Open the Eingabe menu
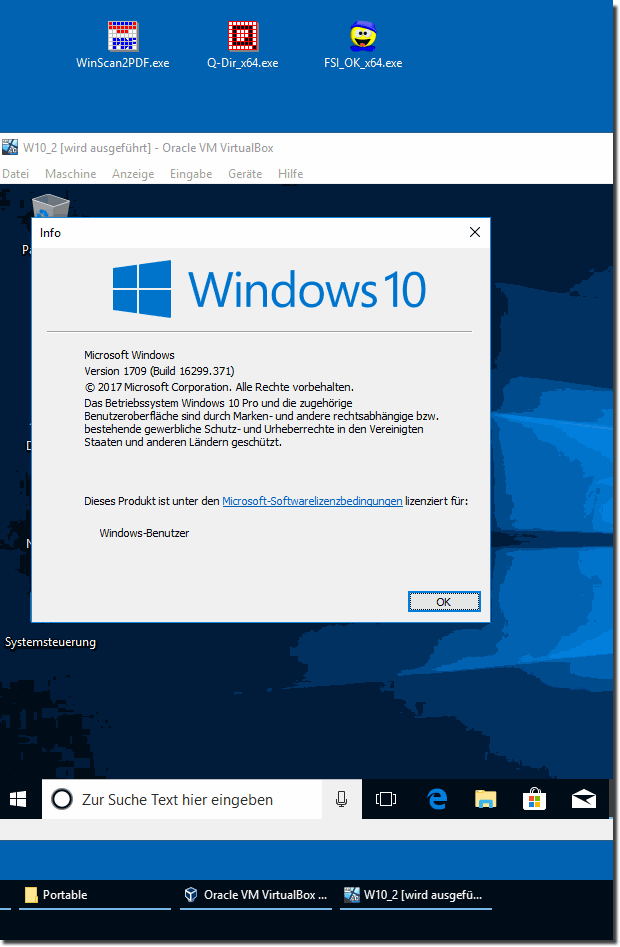The height and width of the screenshot is (947, 620). [x=191, y=174]
